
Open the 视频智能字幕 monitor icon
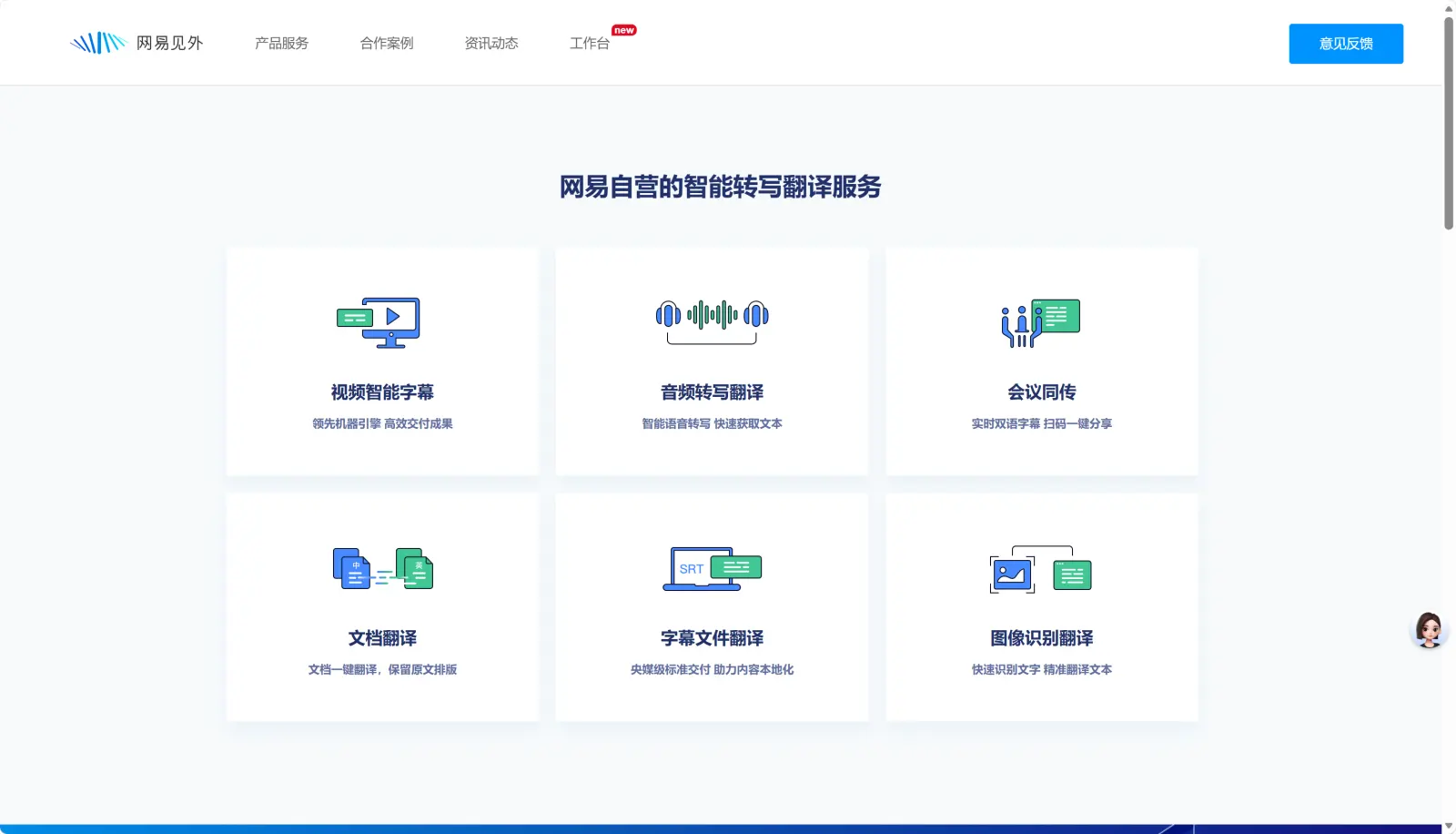[x=379, y=322]
